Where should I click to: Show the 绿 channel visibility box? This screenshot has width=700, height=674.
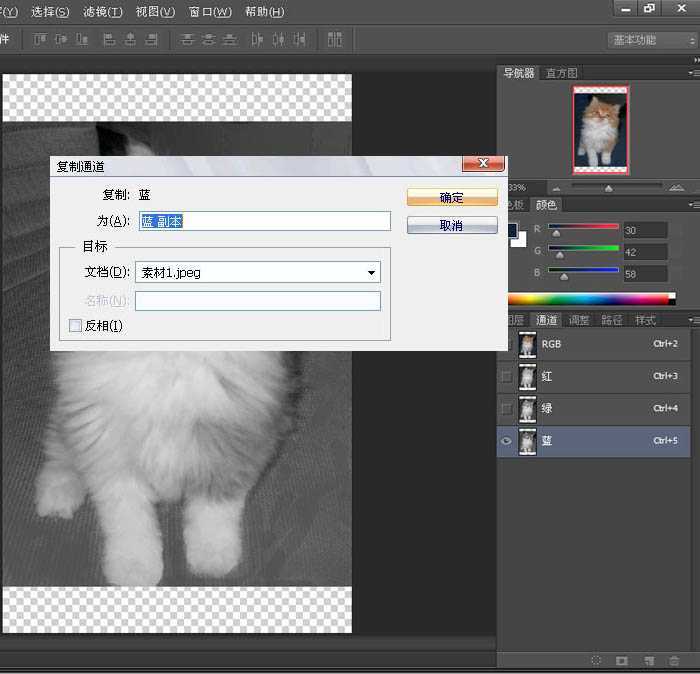pyautogui.click(x=506, y=409)
